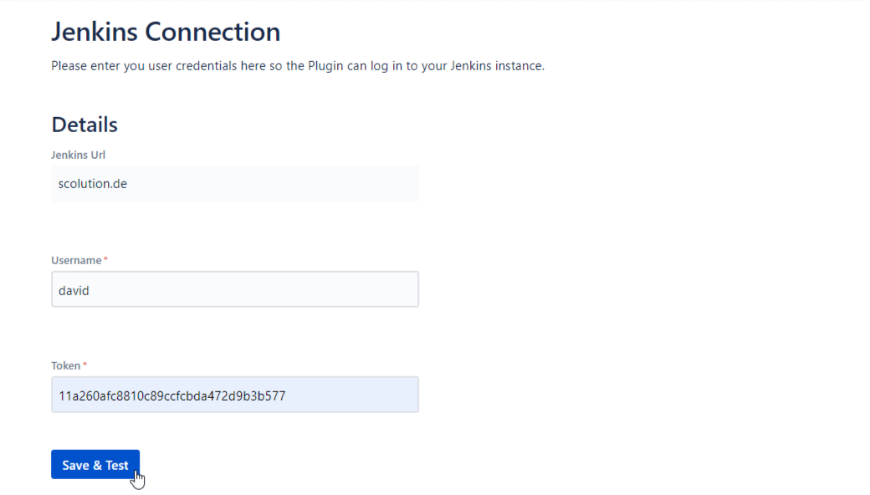Click the Jenkins Url field label
Viewport: 870px width, 495px height.
[78, 155]
